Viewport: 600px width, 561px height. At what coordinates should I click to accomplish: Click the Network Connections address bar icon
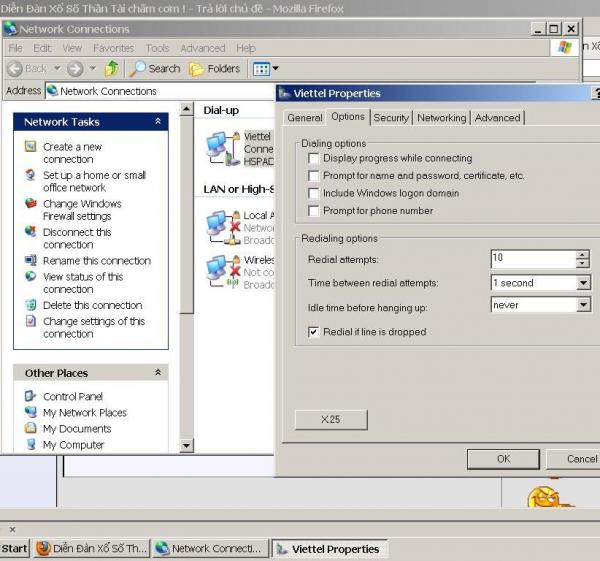click(52, 91)
